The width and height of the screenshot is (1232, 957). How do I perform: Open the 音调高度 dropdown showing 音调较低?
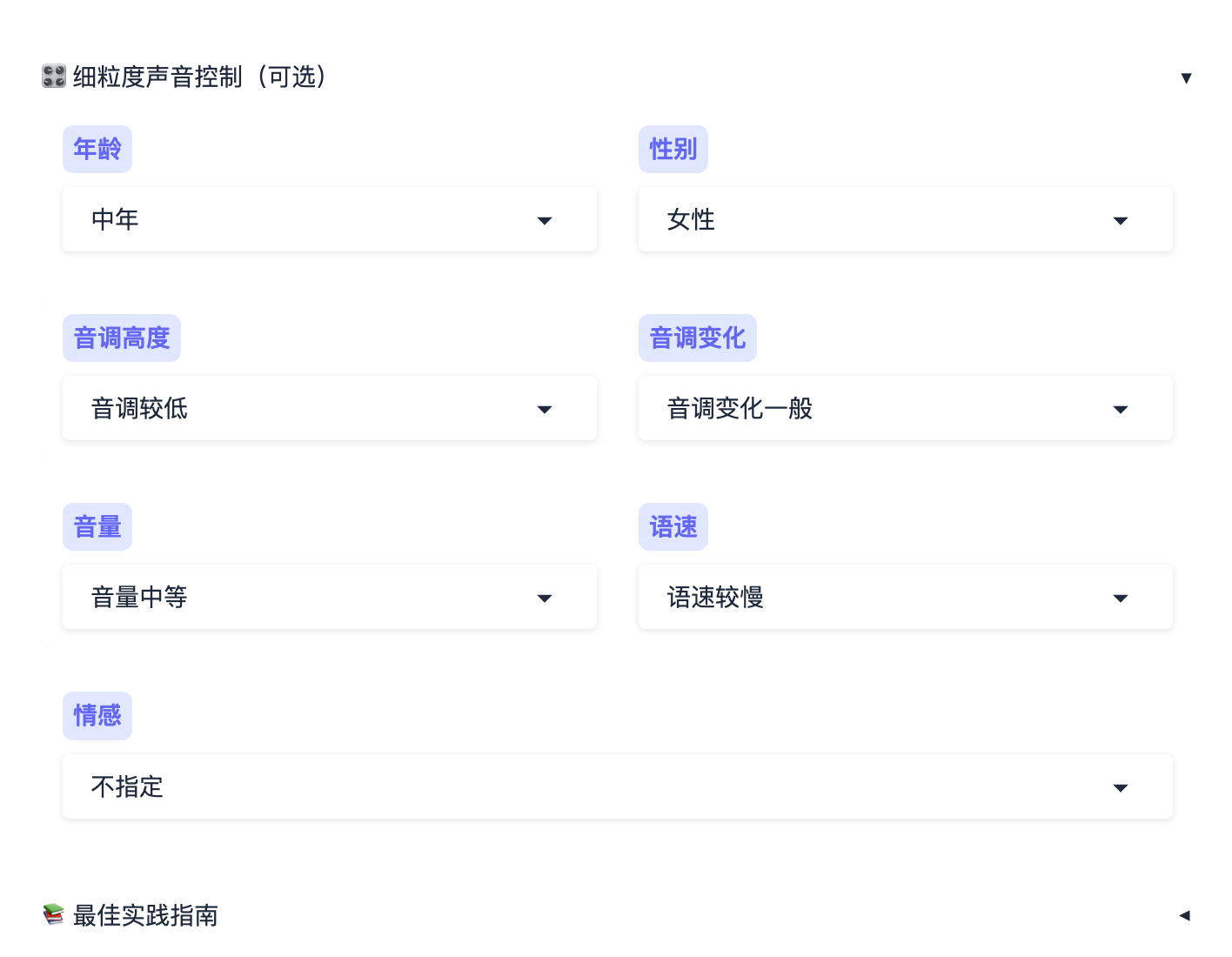pos(329,408)
